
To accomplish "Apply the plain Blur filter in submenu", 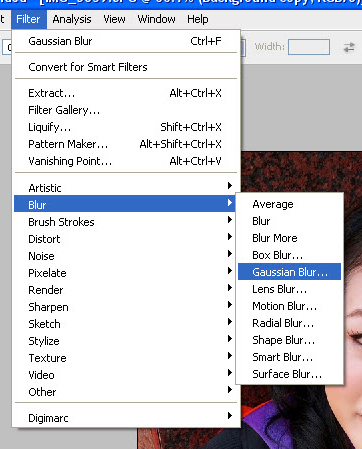I will (289, 221).
